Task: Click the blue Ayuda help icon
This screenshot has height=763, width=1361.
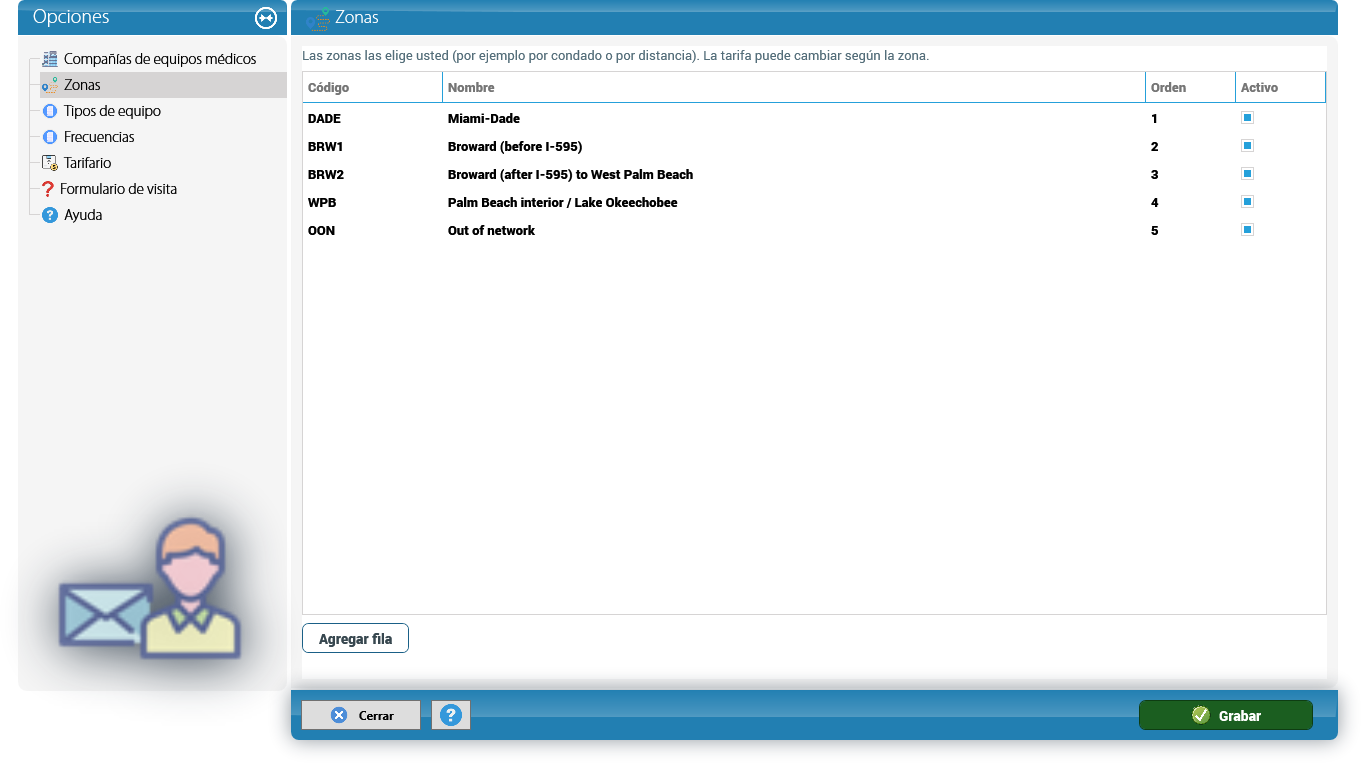Action: click(x=50, y=215)
